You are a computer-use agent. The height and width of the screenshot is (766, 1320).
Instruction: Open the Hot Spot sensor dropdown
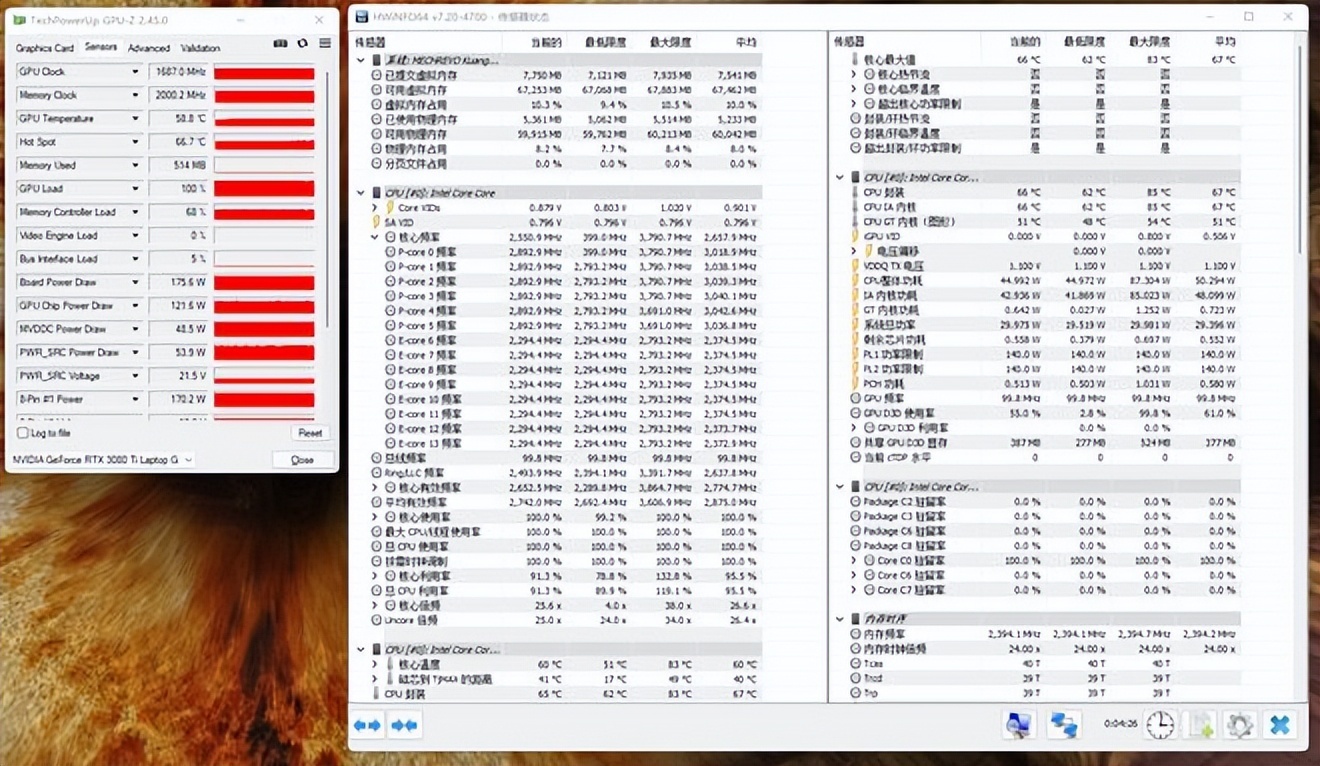[135, 142]
